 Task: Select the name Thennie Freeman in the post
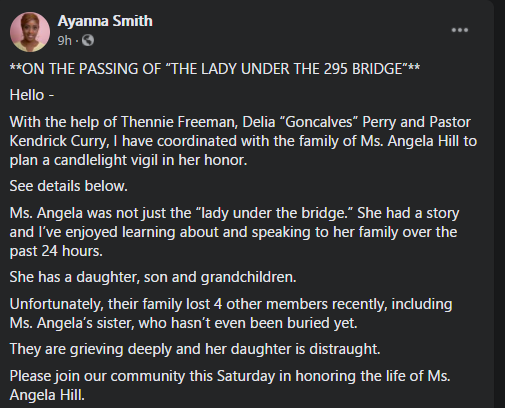click(179, 122)
